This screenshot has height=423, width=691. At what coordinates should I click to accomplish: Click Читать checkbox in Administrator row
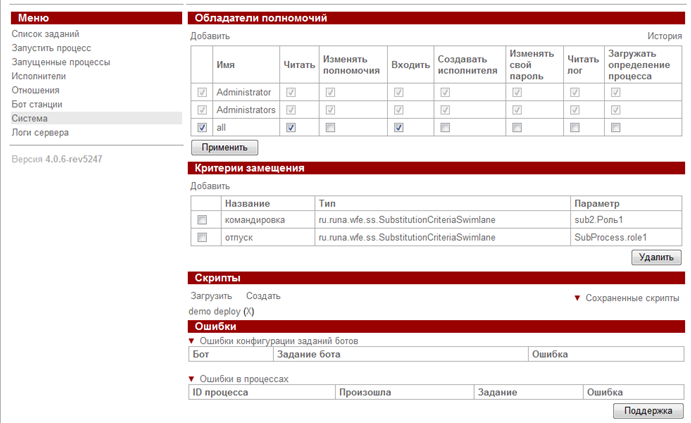[x=291, y=92]
